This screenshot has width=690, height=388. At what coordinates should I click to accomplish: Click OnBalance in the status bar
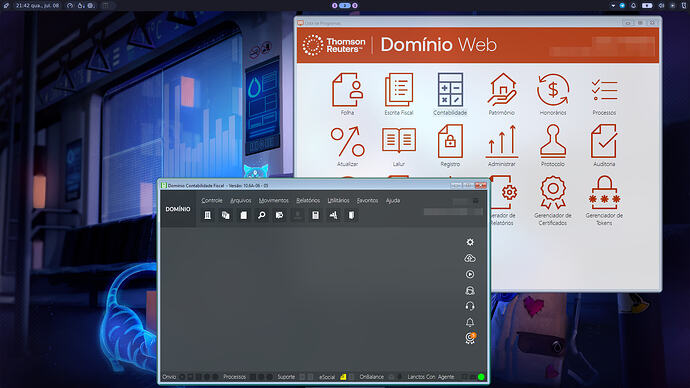372,377
